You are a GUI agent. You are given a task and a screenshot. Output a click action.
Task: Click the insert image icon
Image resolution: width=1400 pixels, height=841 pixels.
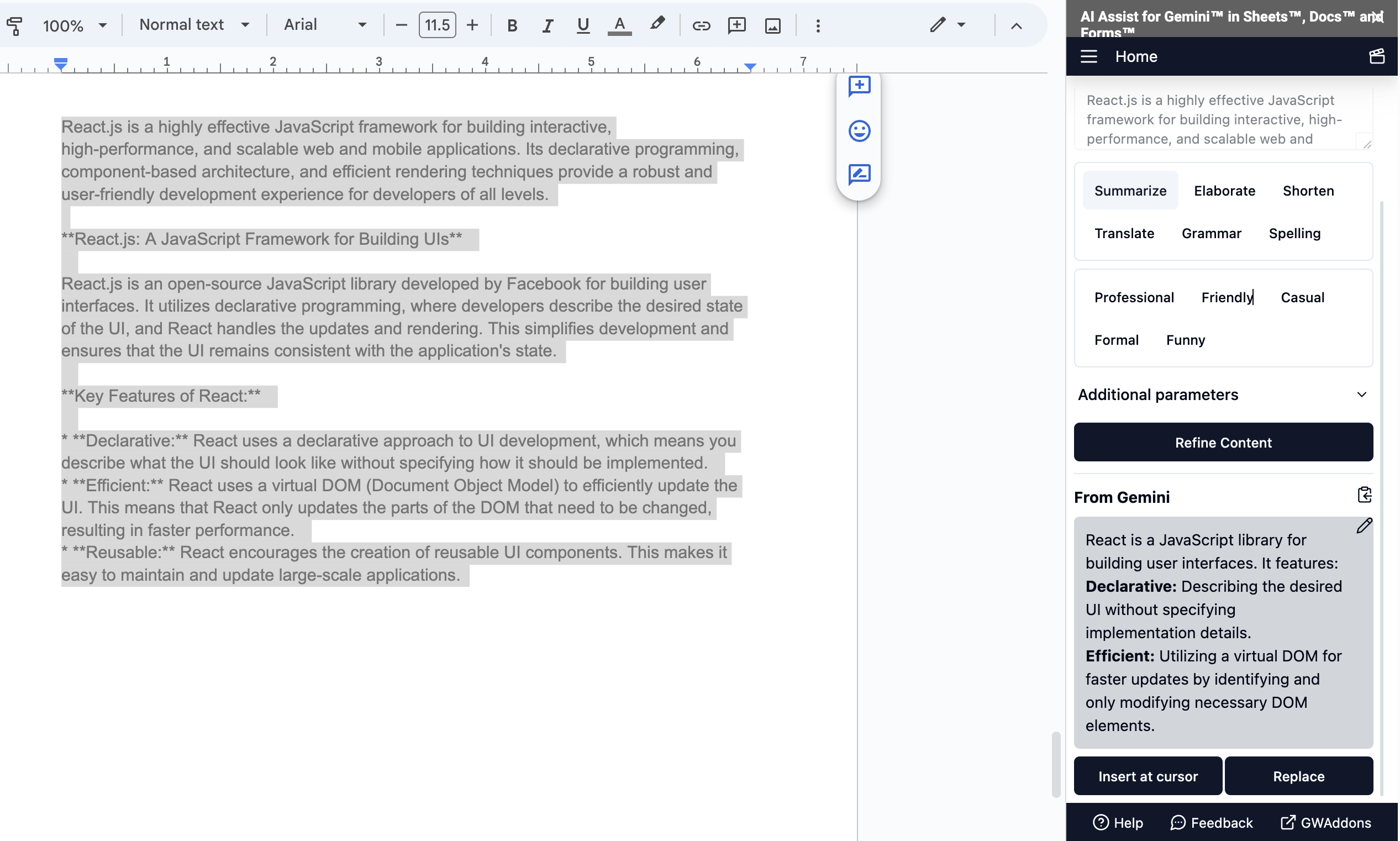[772, 25]
